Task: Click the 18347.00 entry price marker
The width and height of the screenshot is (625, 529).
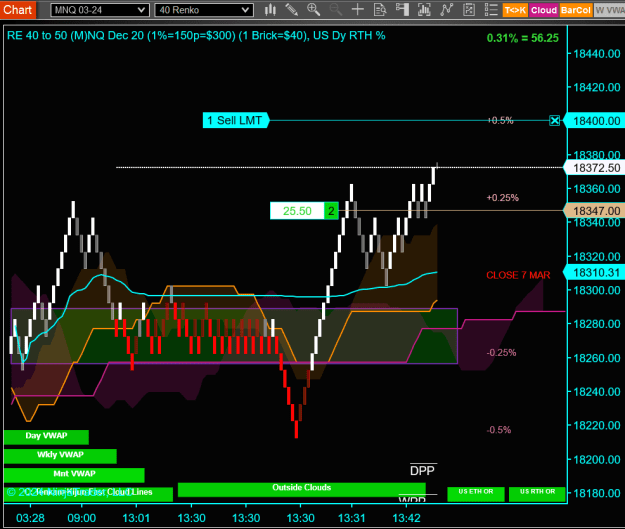Action: tap(594, 211)
